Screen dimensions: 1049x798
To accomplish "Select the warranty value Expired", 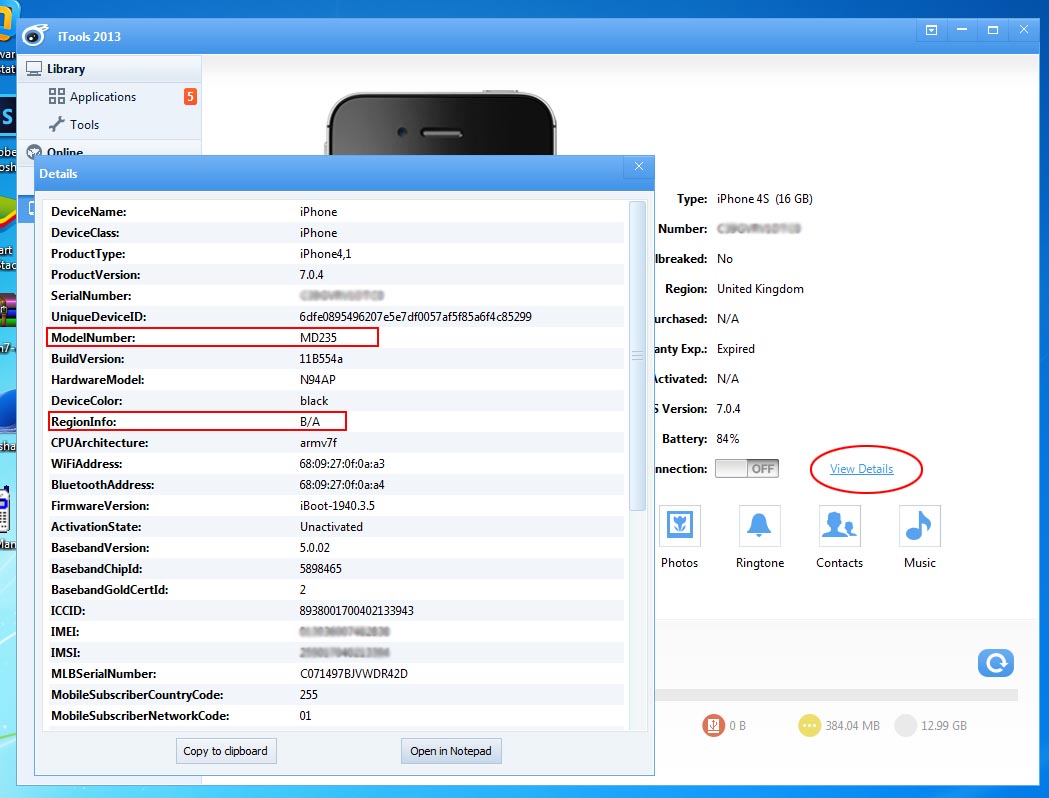I will click(736, 349).
